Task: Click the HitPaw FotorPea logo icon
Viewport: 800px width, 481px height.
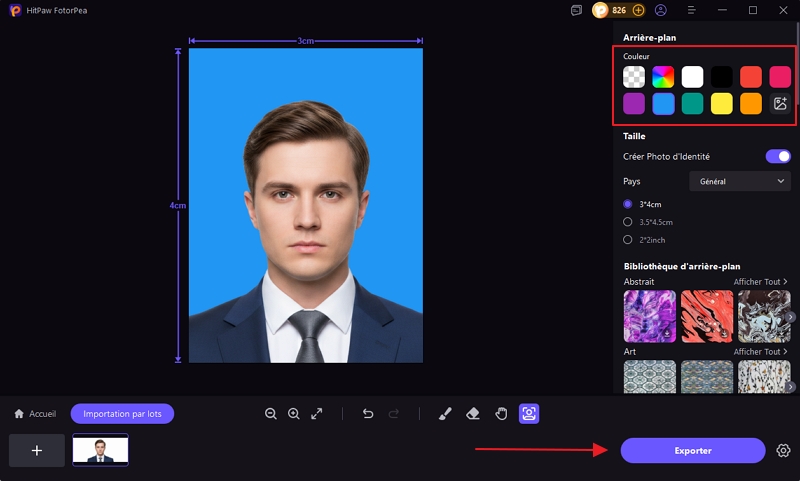Action: 15,10
